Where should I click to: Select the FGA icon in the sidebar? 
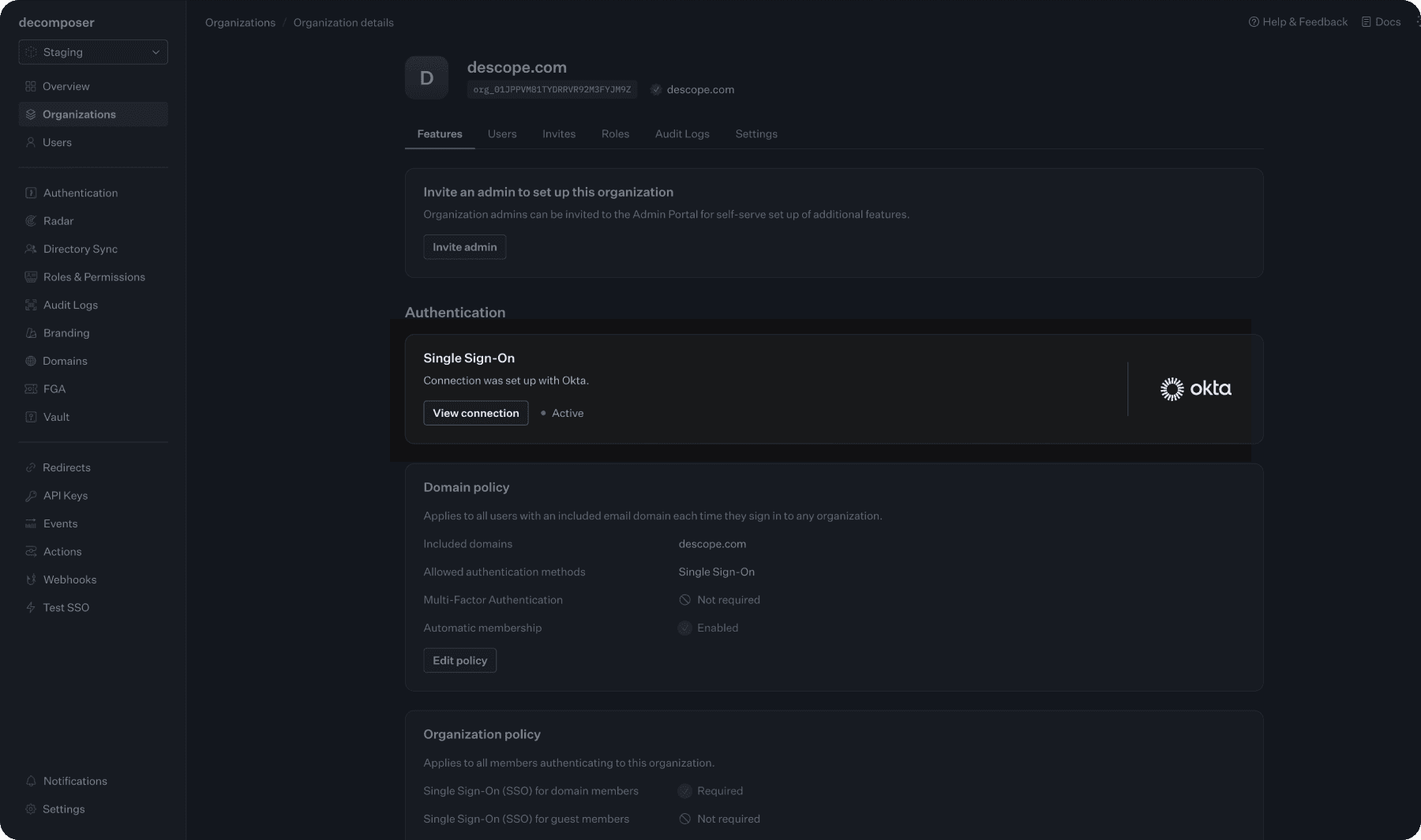coord(31,388)
